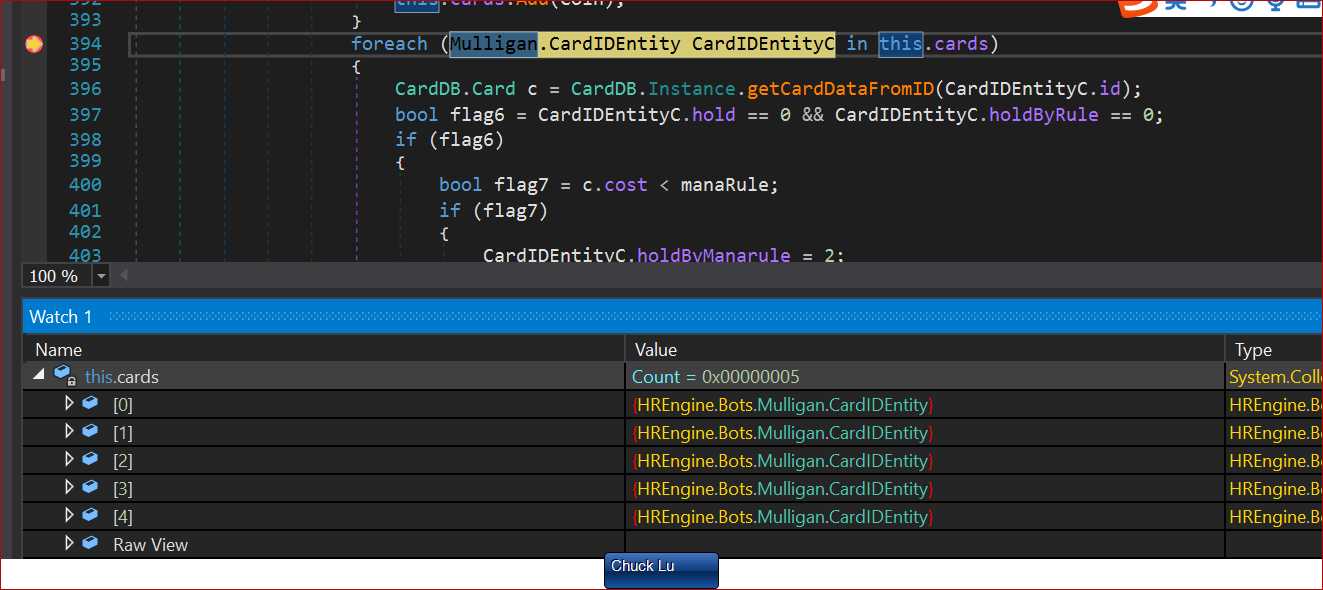Click the Type column header
1323x590 pixels.
click(1274, 349)
